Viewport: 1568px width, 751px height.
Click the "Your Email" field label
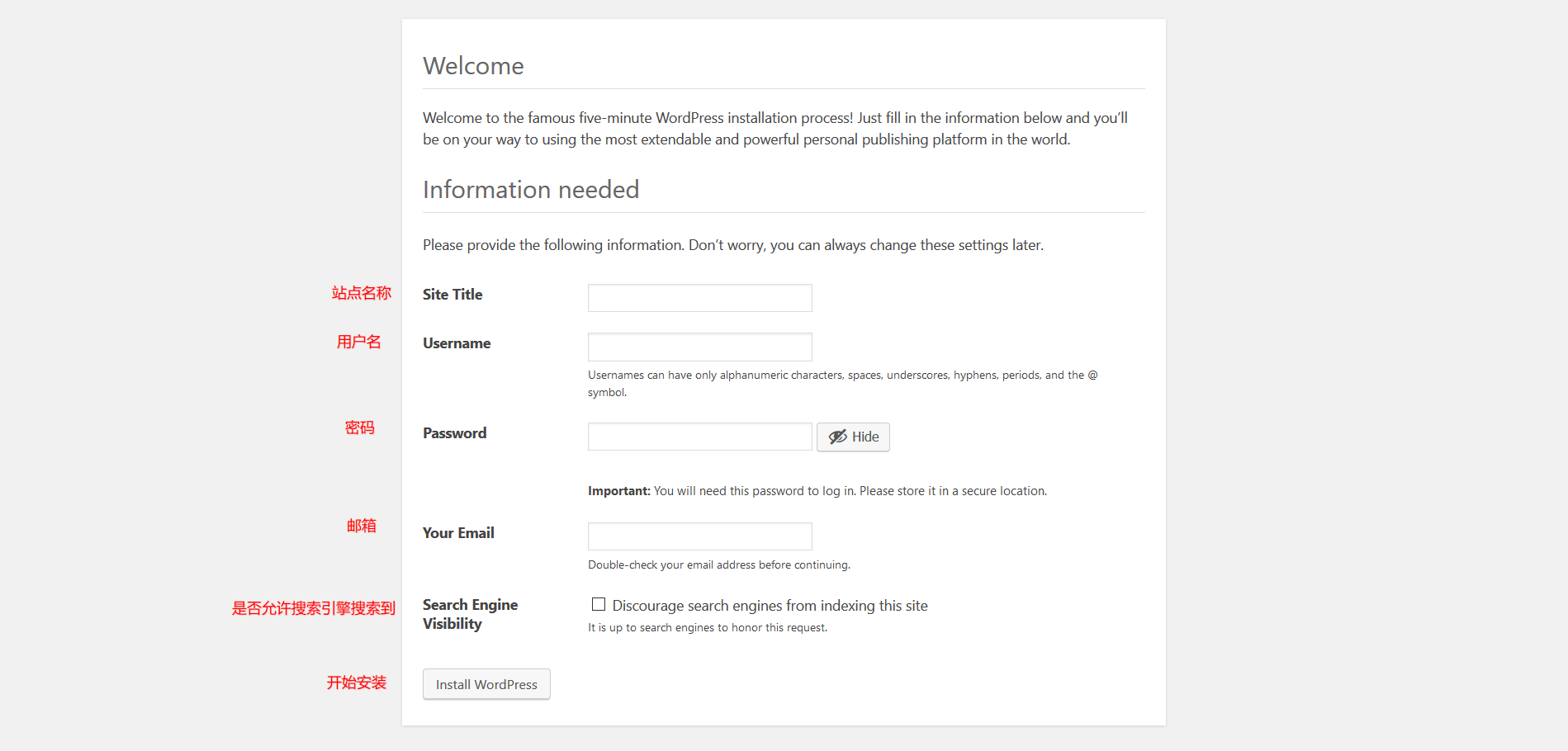[458, 533]
